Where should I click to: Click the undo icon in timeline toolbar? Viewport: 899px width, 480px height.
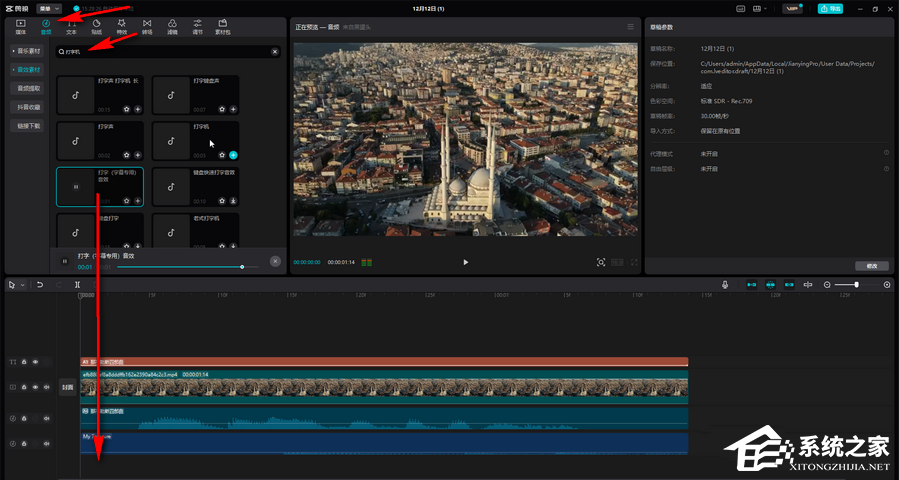pos(40,285)
